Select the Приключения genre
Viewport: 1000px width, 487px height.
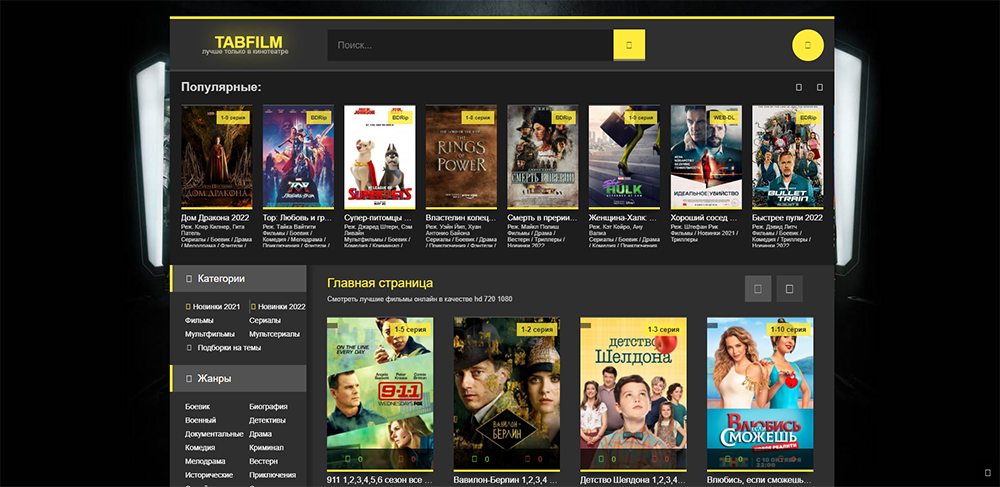tap(272, 476)
